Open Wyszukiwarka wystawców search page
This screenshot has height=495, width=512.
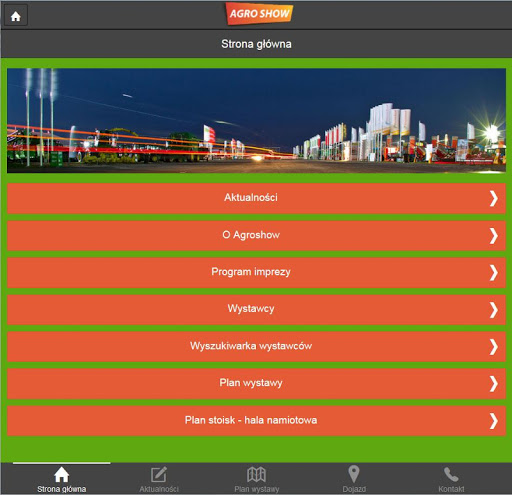click(x=256, y=347)
